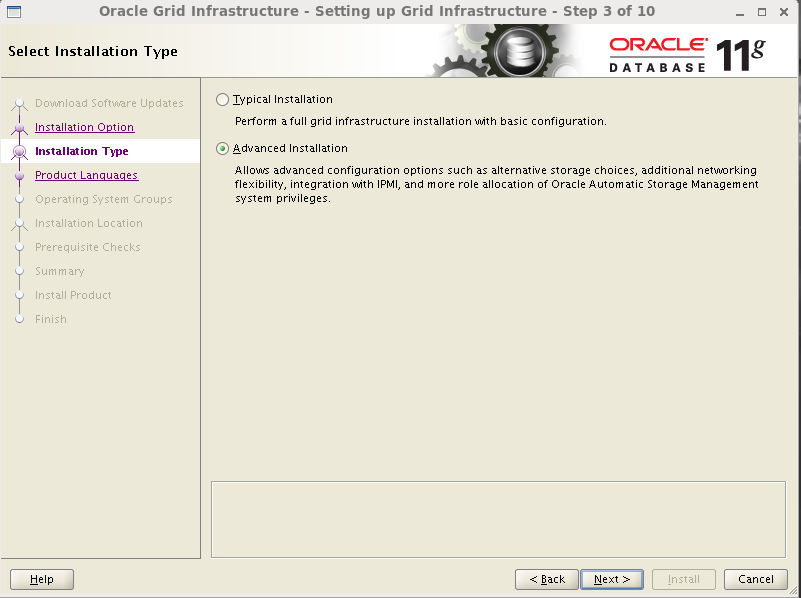Image resolution: width=801 pixels, height=598 pixels.
Task: Click the Next button
Action: pos(611,579)
